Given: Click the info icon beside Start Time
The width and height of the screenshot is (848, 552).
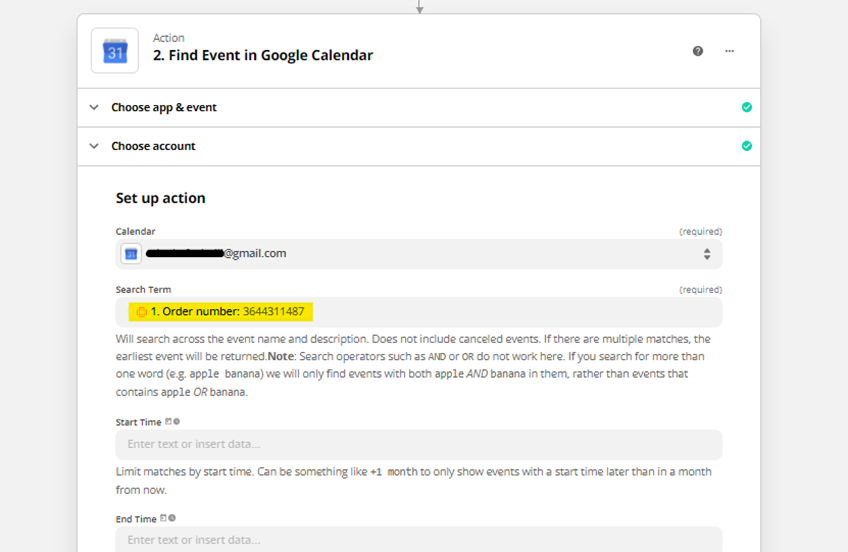Looking at the screenshot, I should [177, 421].
